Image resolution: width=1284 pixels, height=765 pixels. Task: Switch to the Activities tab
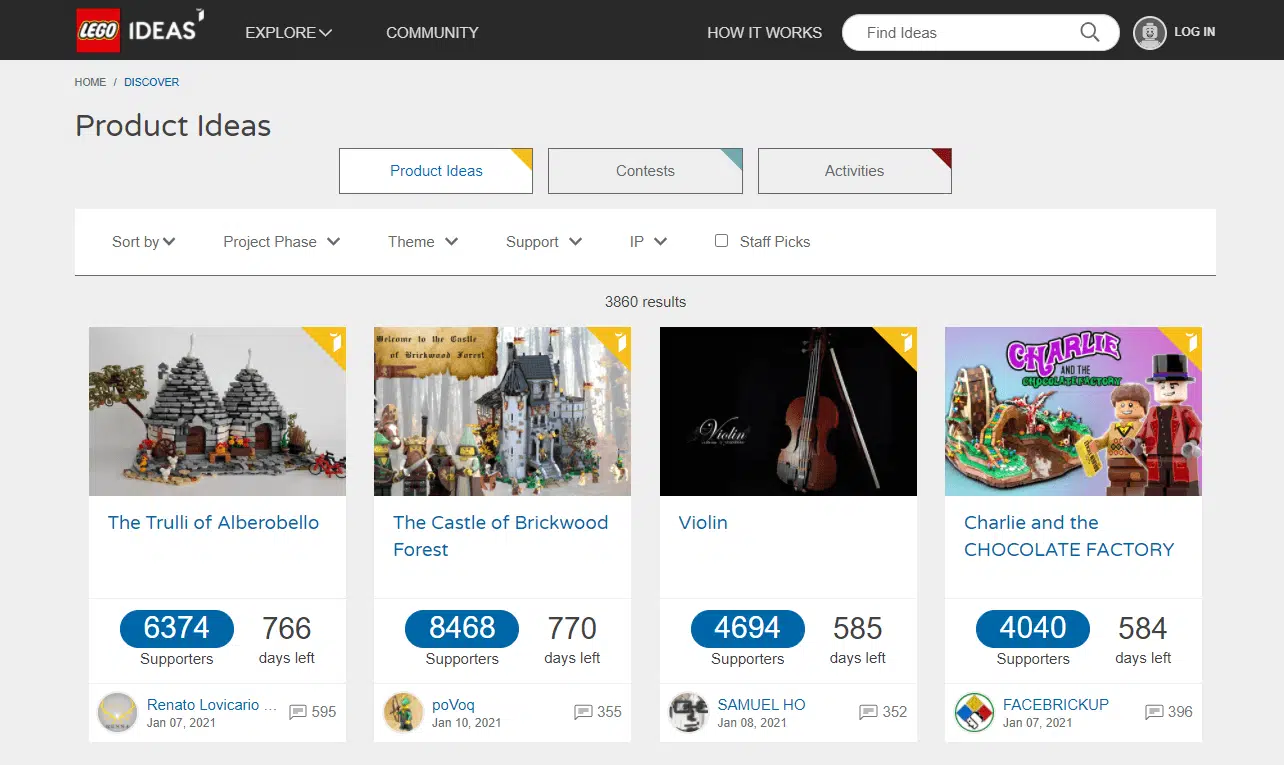(x=854, y=171)
